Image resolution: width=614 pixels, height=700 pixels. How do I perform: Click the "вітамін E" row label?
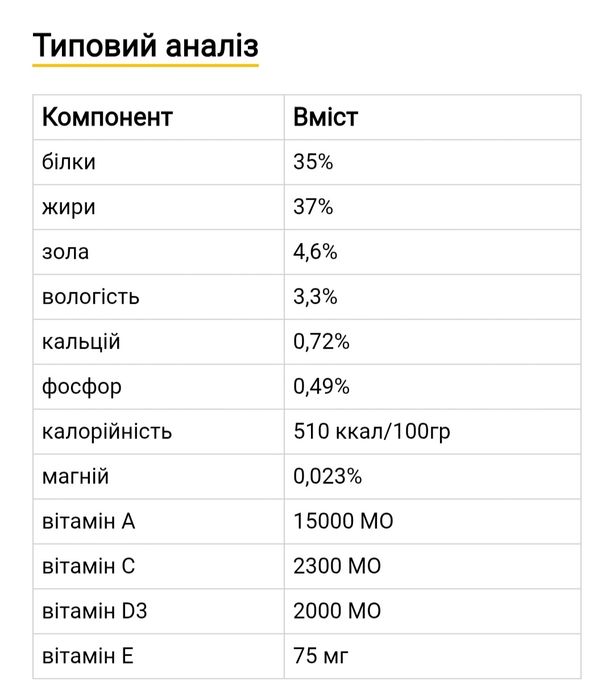[88, 657]
